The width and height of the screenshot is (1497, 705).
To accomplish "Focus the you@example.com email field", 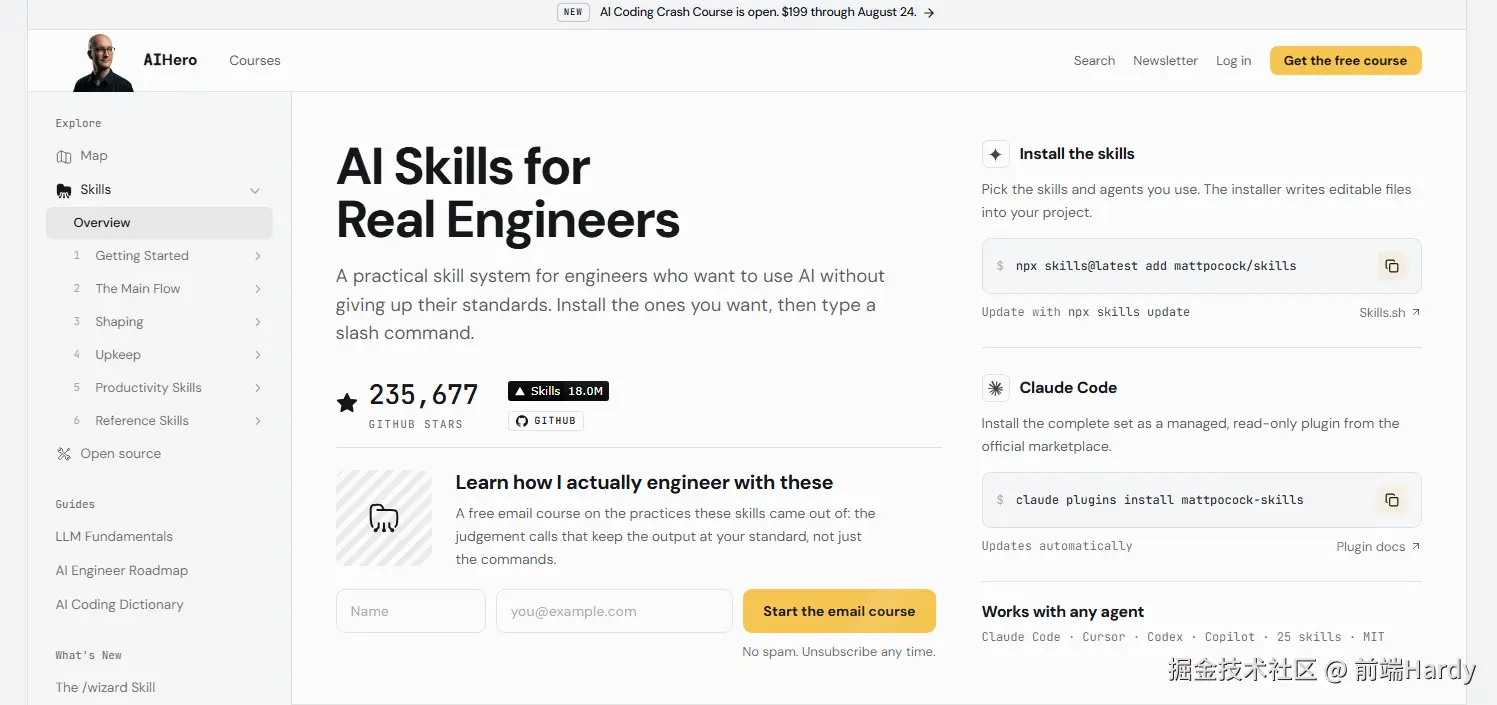I will point(614,611).
